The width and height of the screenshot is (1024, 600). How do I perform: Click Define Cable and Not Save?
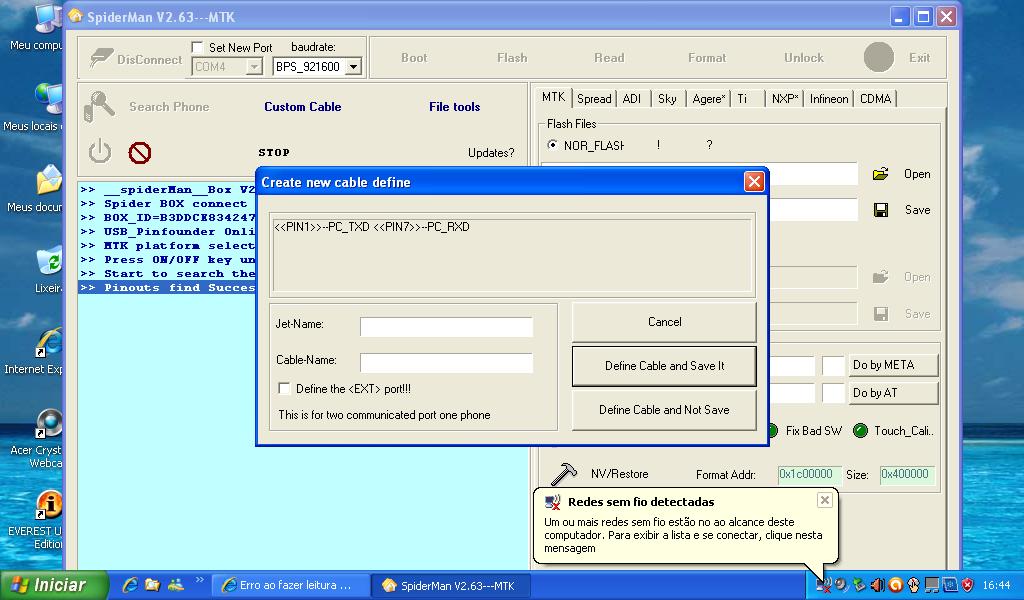pos(664,410)
